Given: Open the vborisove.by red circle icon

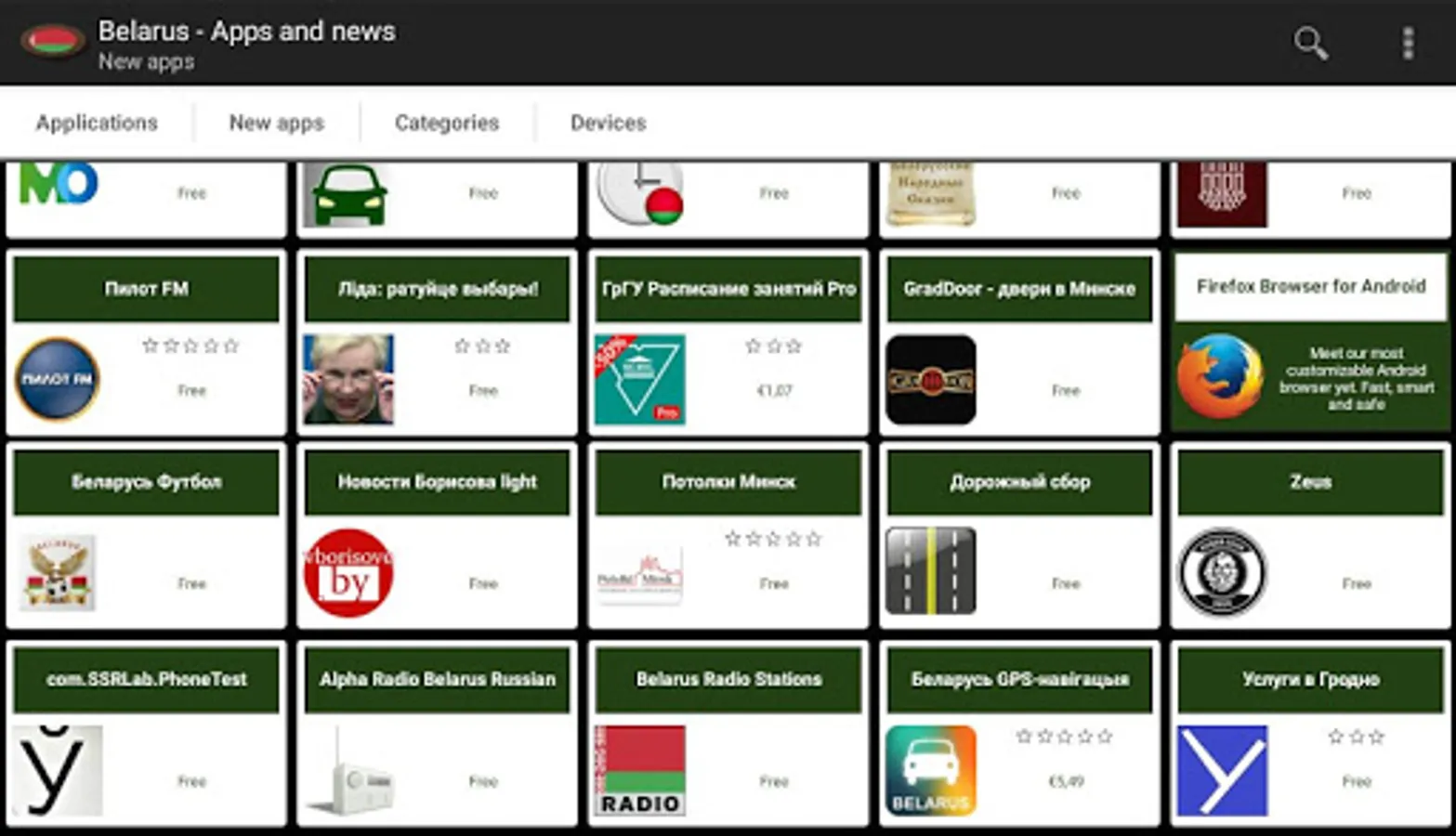Looking at the screenshot, I should (348, 573).
